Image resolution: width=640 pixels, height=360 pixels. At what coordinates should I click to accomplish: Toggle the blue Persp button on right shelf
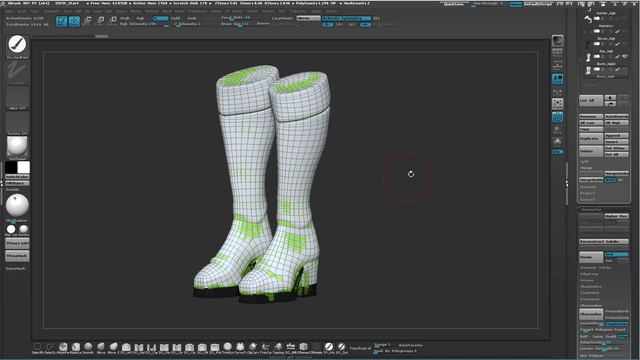coord(558,78)
